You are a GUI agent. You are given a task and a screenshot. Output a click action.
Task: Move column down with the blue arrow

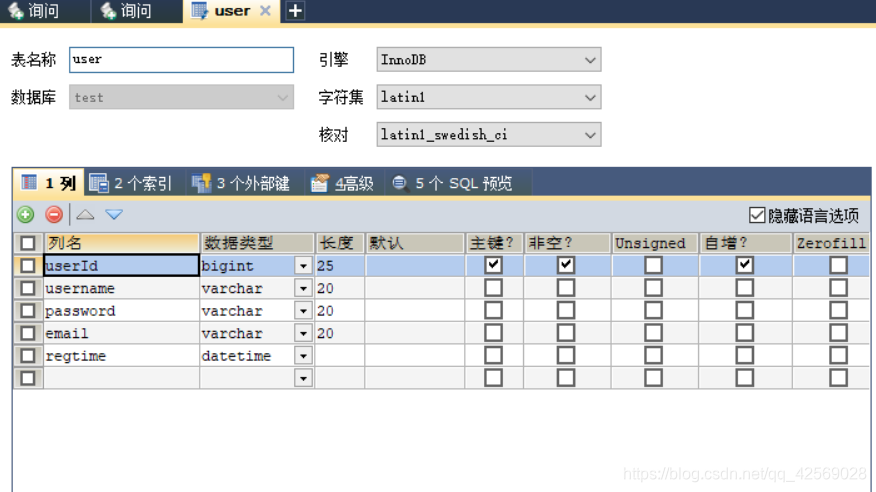pos(114,214)
